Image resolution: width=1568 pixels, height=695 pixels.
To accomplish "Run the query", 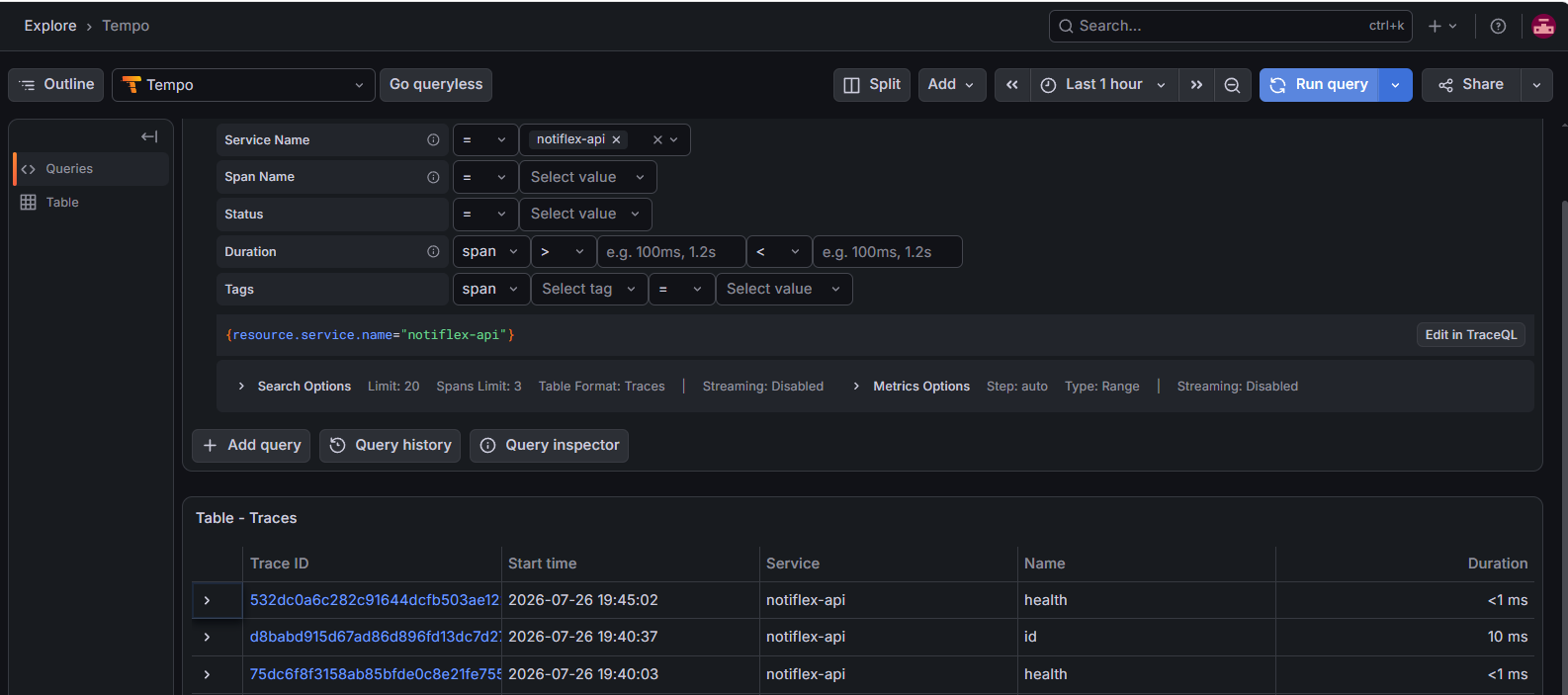I will click(1319, 85).
